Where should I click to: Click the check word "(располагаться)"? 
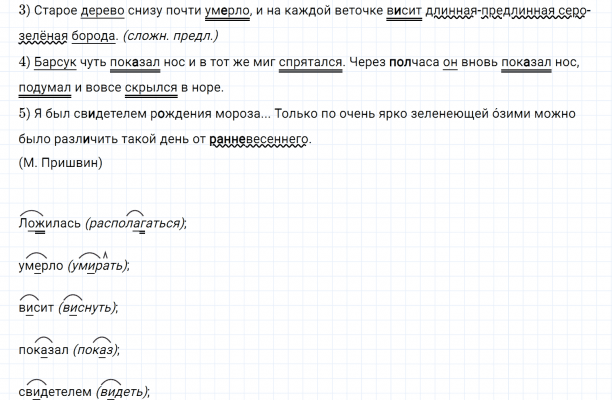[136, 223]
